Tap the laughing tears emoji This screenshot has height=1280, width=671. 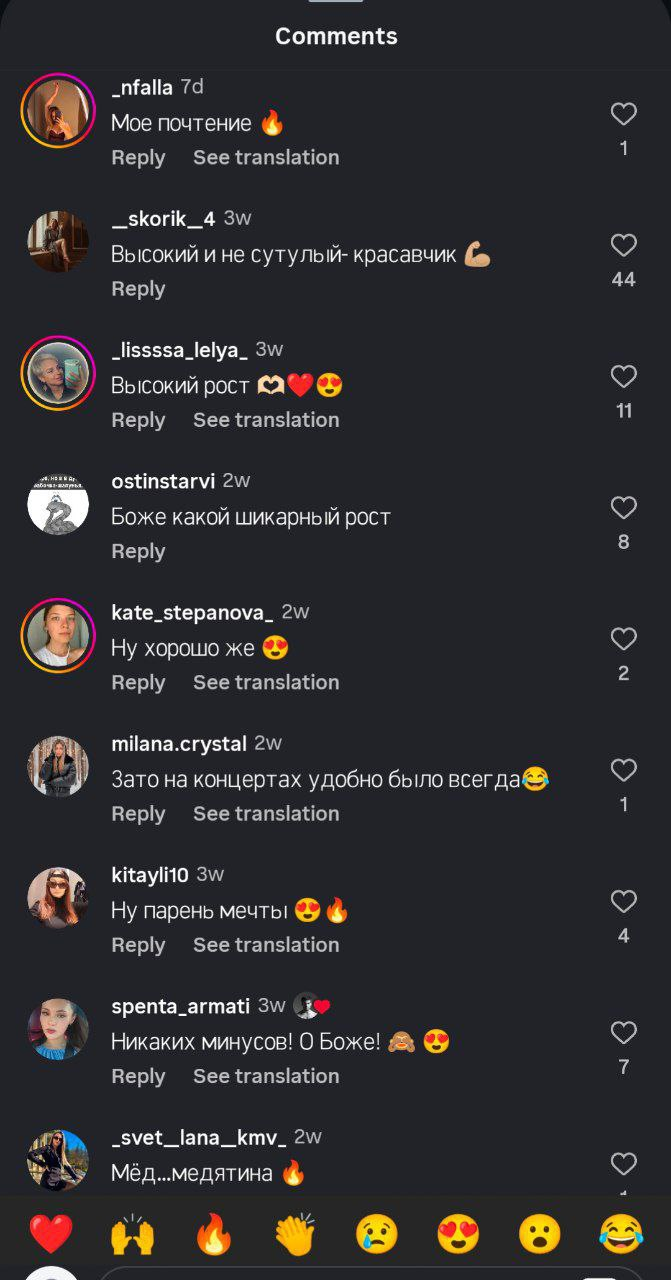pos(621,1234)
